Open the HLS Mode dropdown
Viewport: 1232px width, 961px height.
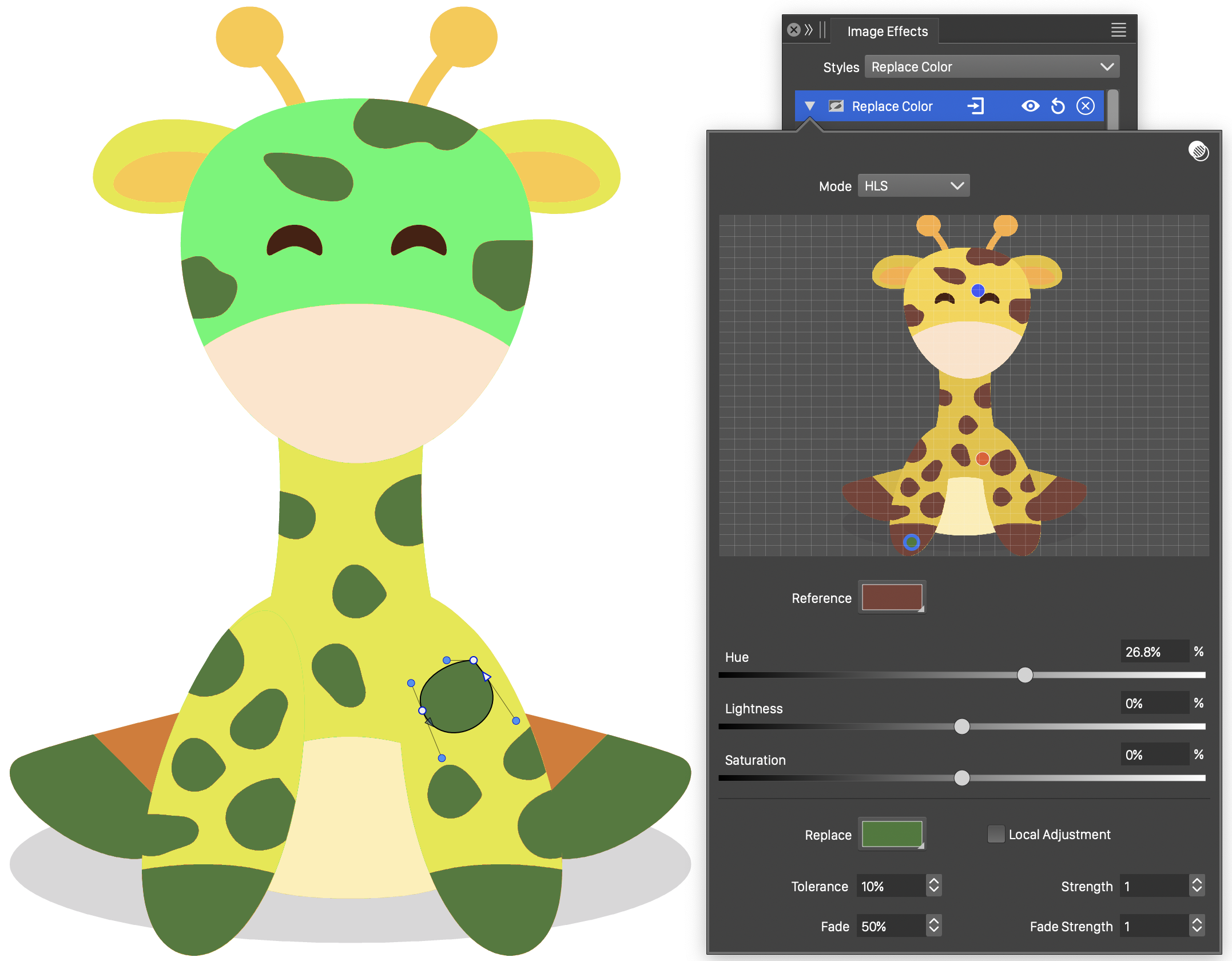tap(913, 186)
